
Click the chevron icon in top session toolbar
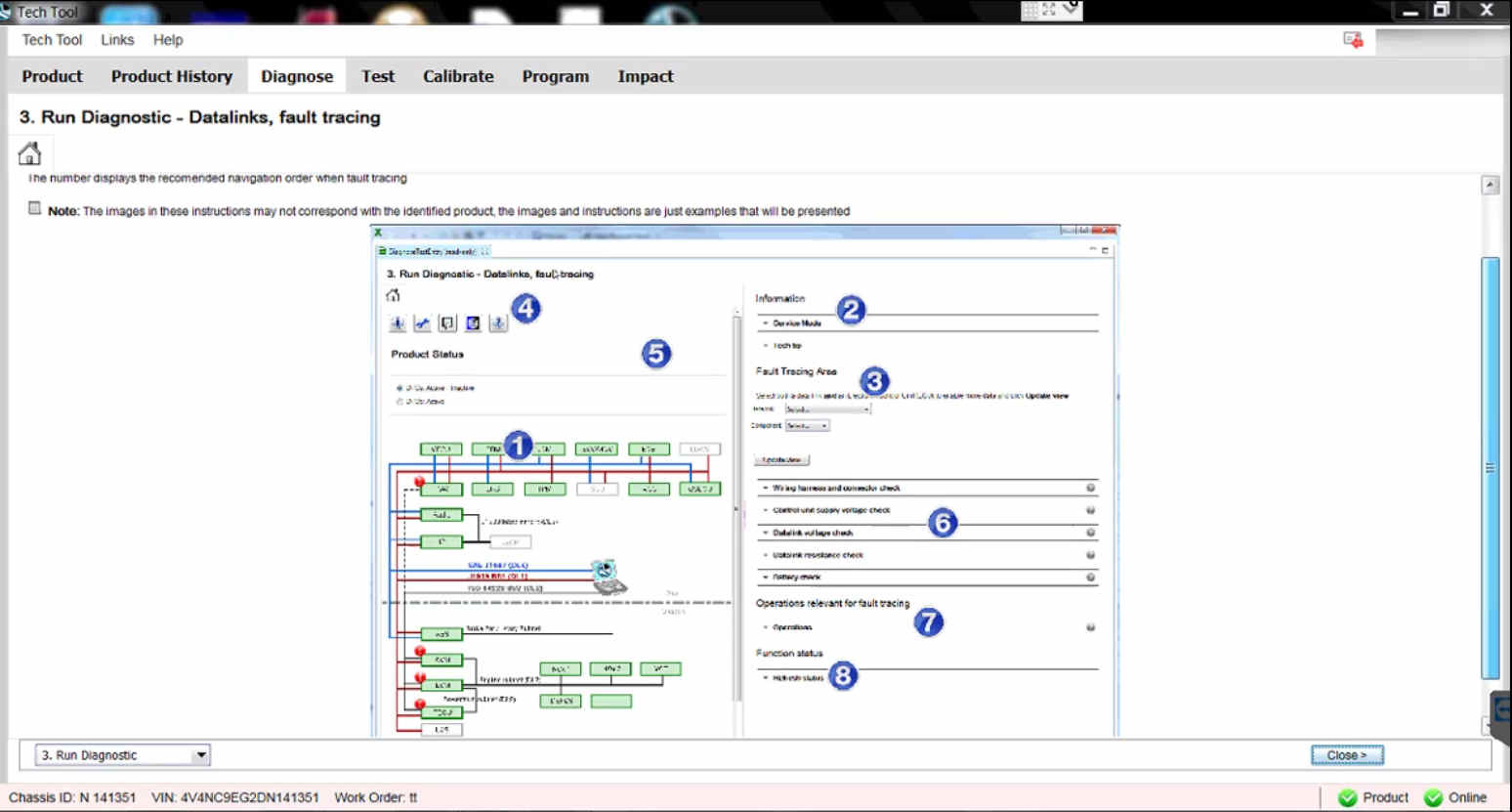(x=1071, y=10)
